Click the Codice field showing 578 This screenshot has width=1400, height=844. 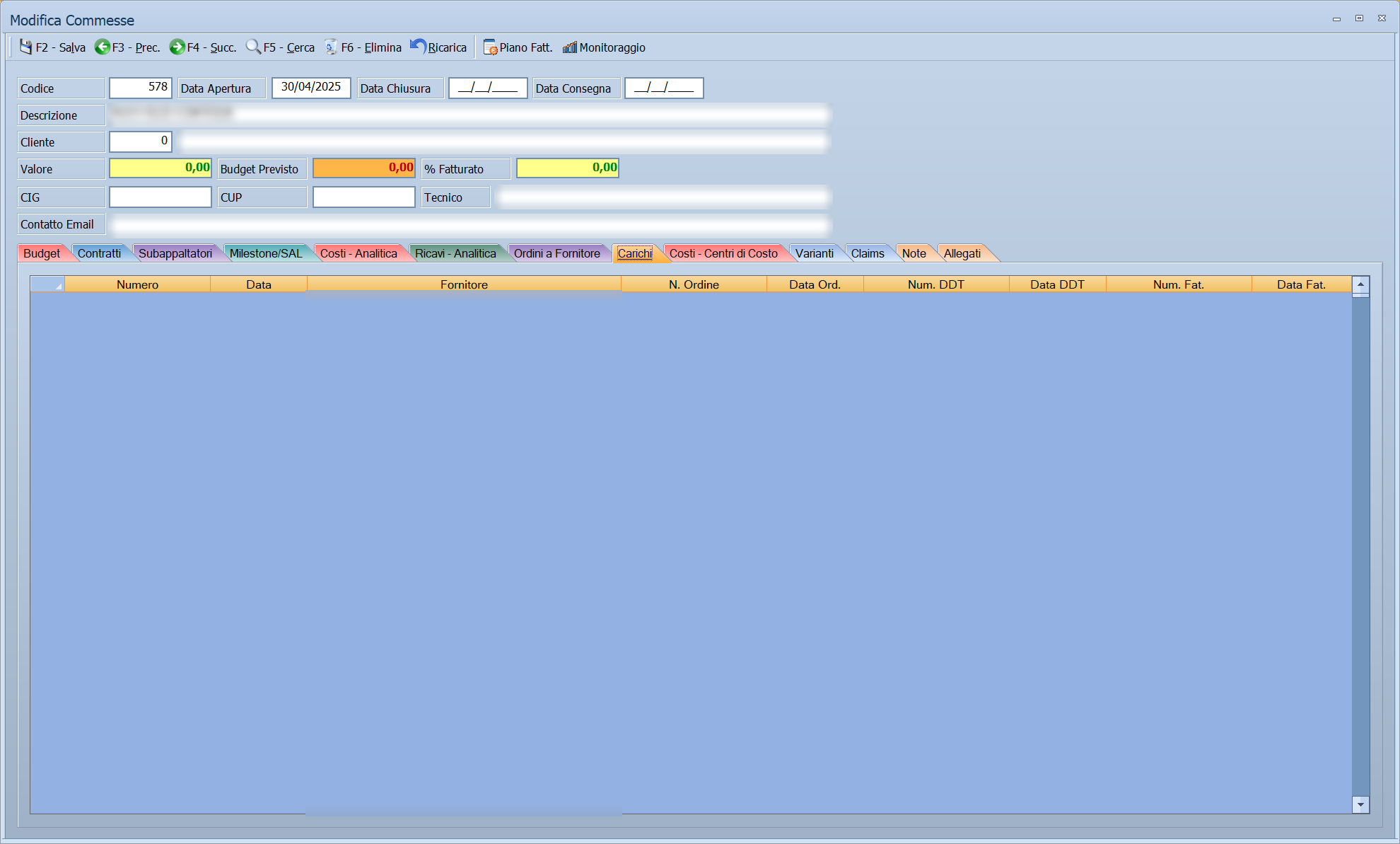(141, 88)
